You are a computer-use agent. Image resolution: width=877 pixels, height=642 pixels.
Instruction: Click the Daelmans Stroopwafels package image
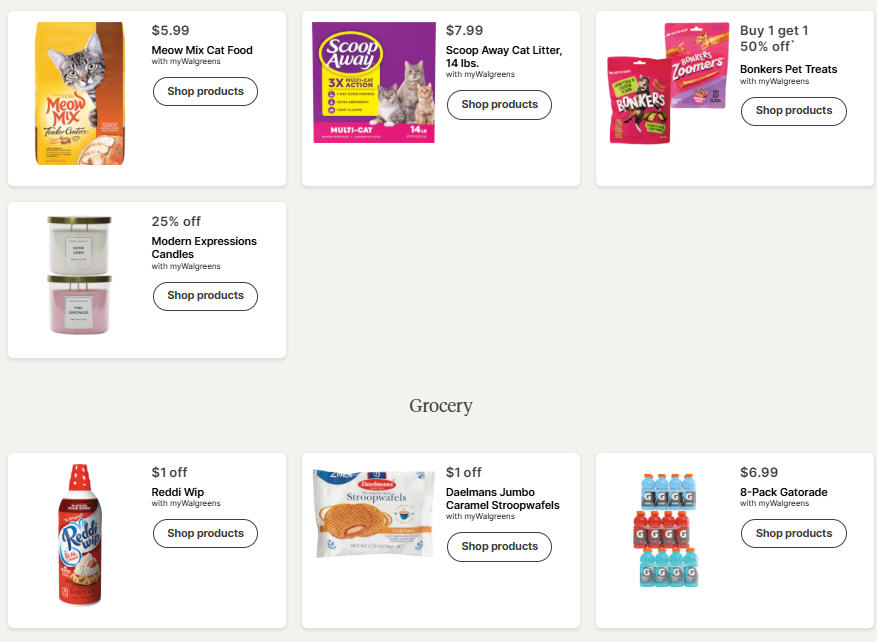374,512
